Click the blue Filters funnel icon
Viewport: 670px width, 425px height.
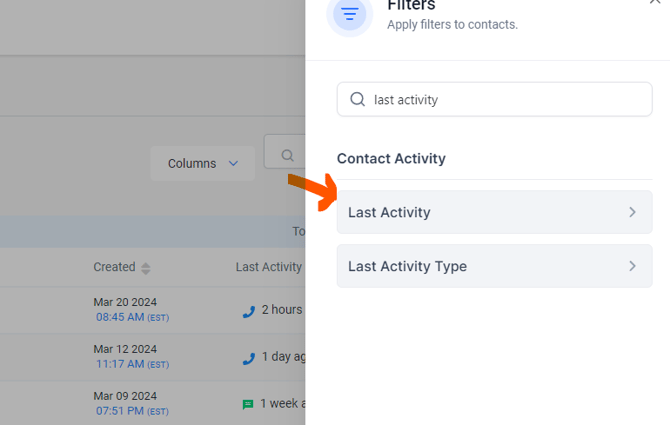[x=349, y=15]
